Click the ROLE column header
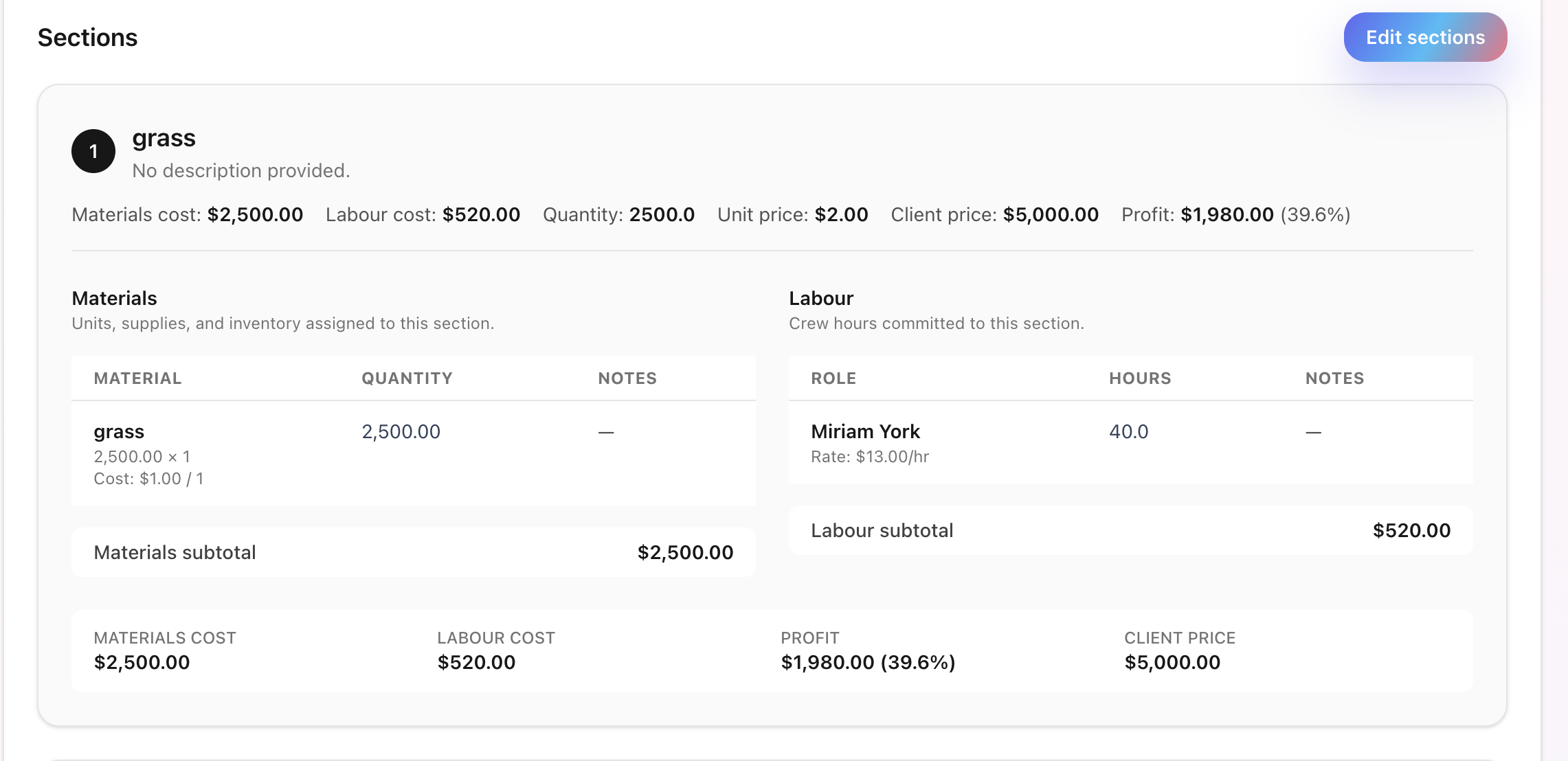 (x=833, y=378)
